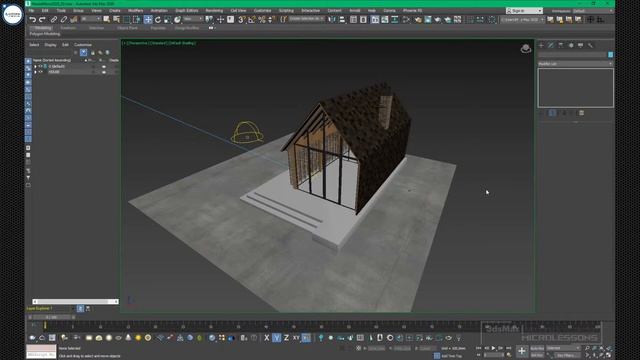Click the Redo arrow in main toolbar
Viewport: 640px width, 360px height.
(42, 19)
